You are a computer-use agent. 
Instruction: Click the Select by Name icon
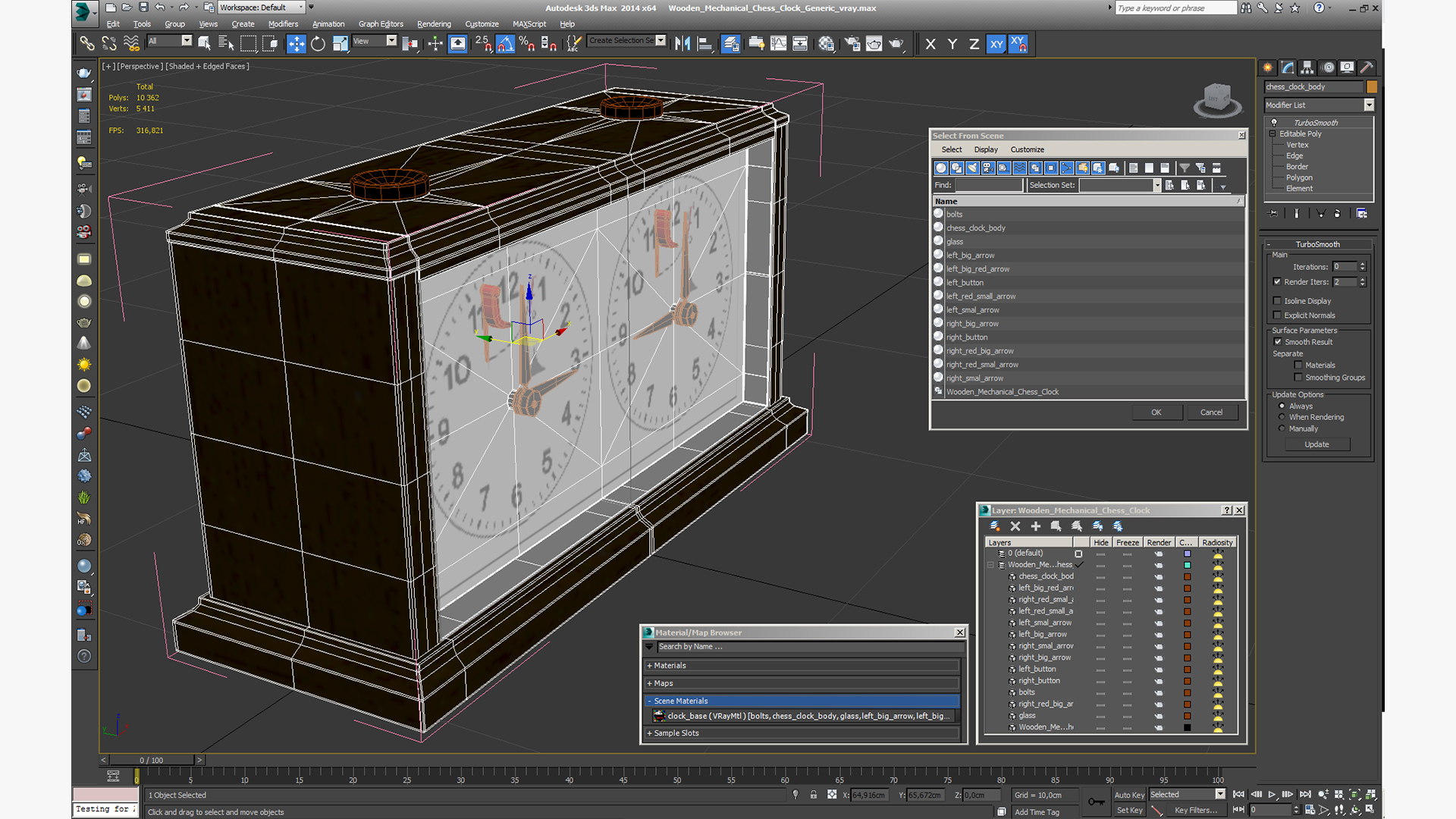226,44
